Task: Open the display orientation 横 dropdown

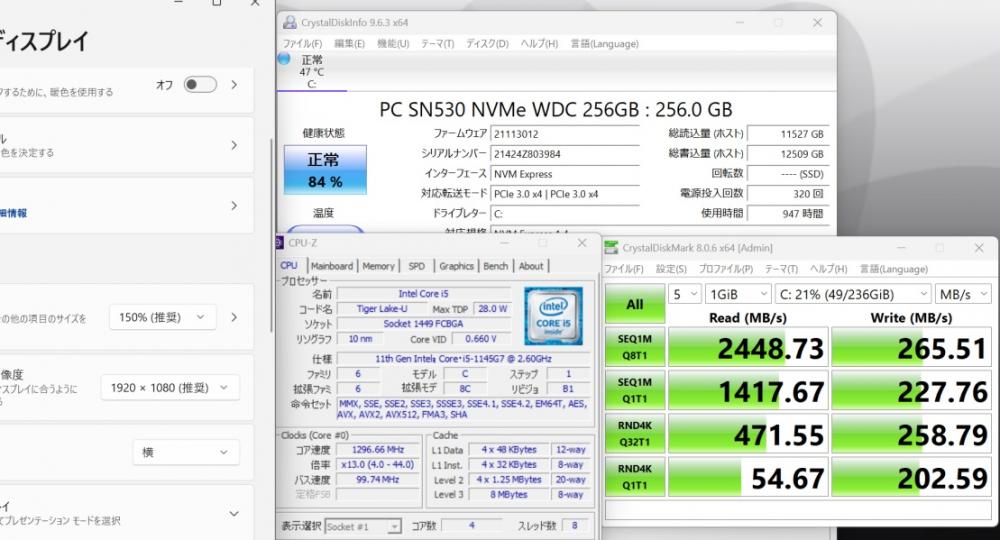Action: click(x=186, y=452)
